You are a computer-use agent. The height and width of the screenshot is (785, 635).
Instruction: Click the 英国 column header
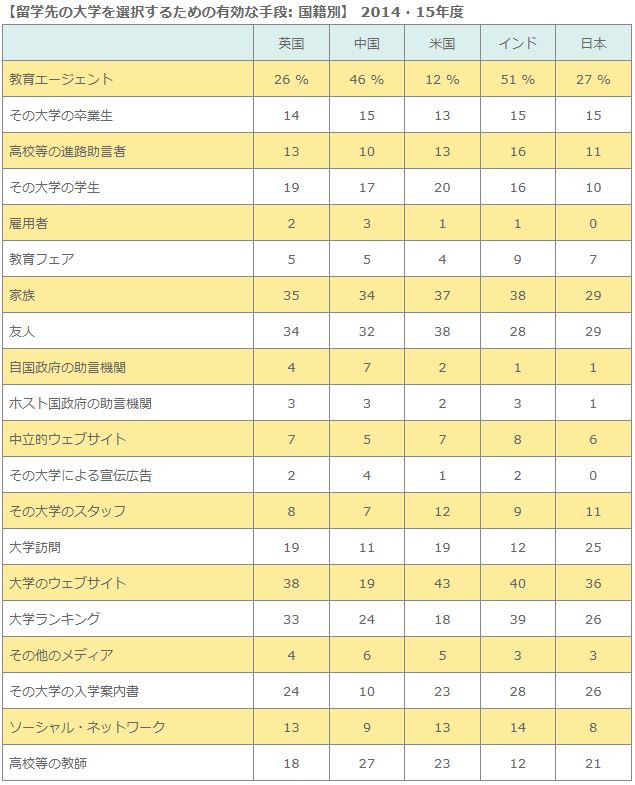coord(291,44)
